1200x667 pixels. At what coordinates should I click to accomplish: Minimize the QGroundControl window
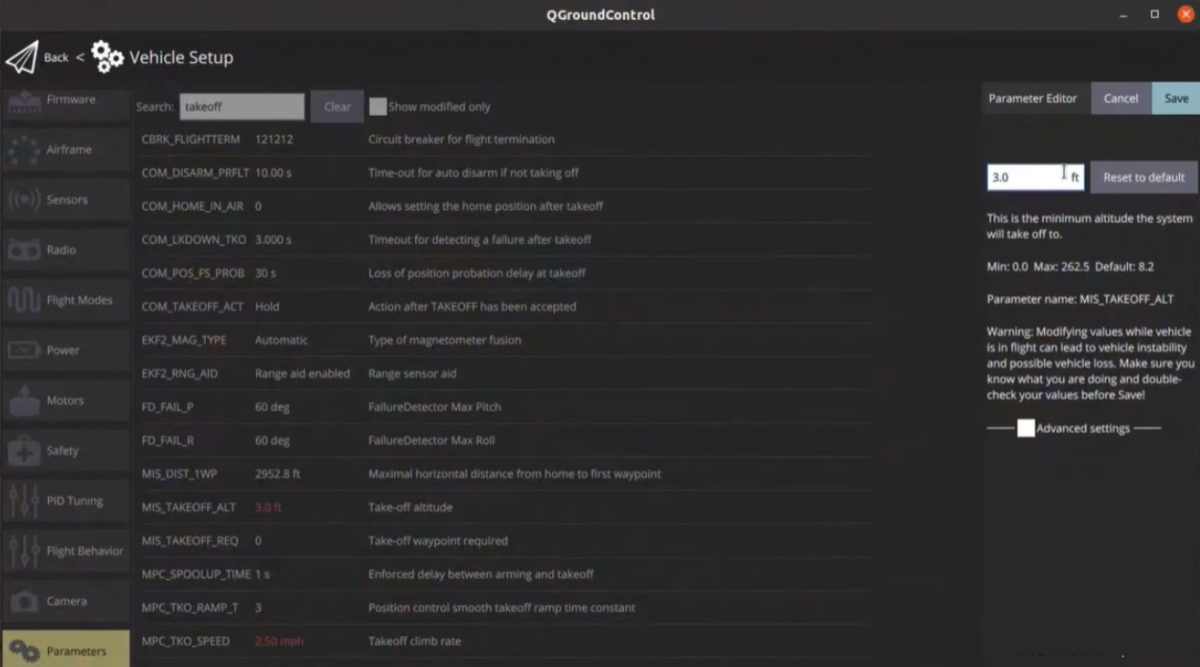coord(1125,15)
